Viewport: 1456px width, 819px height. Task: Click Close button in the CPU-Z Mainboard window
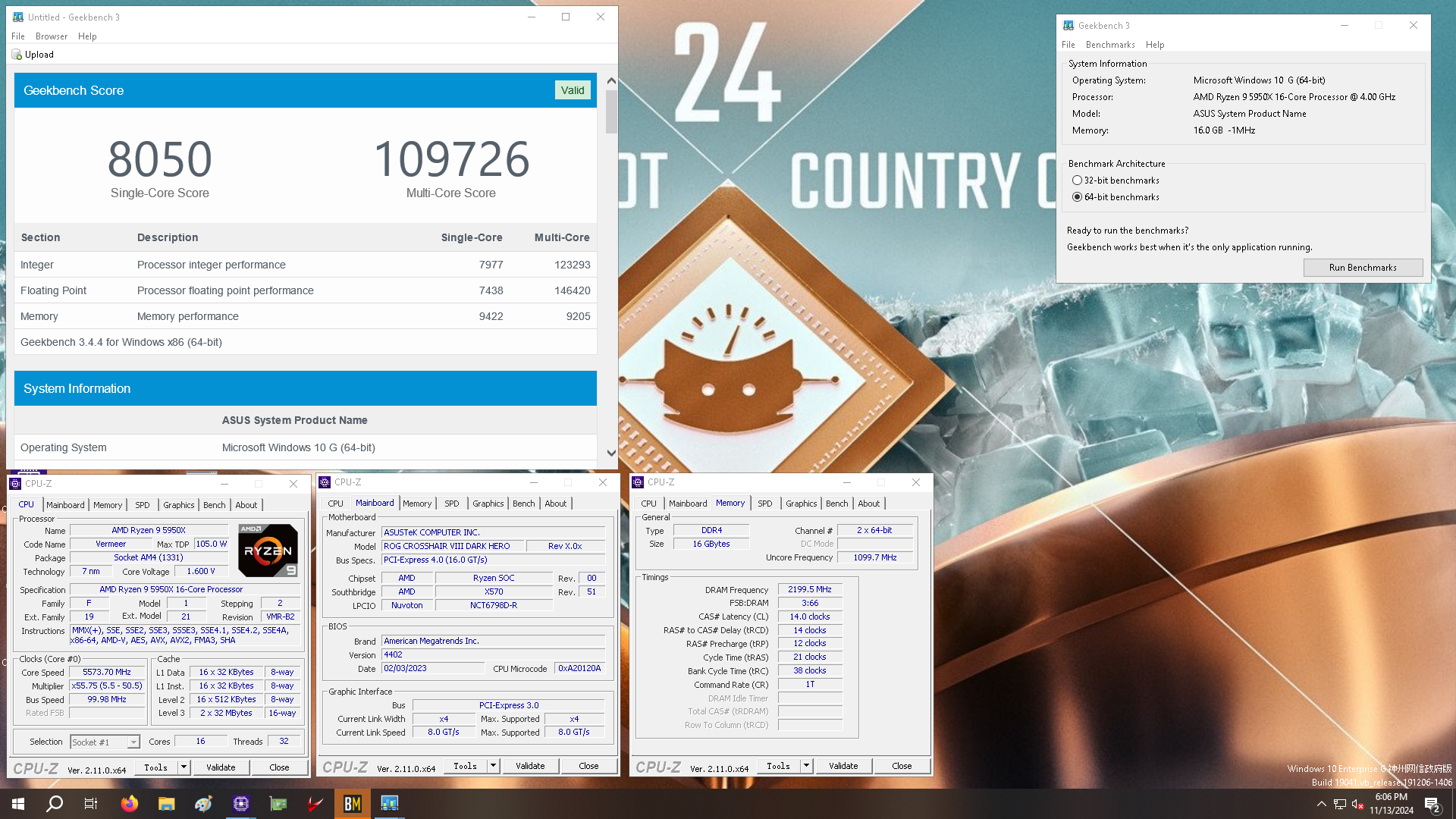[588, 766]
